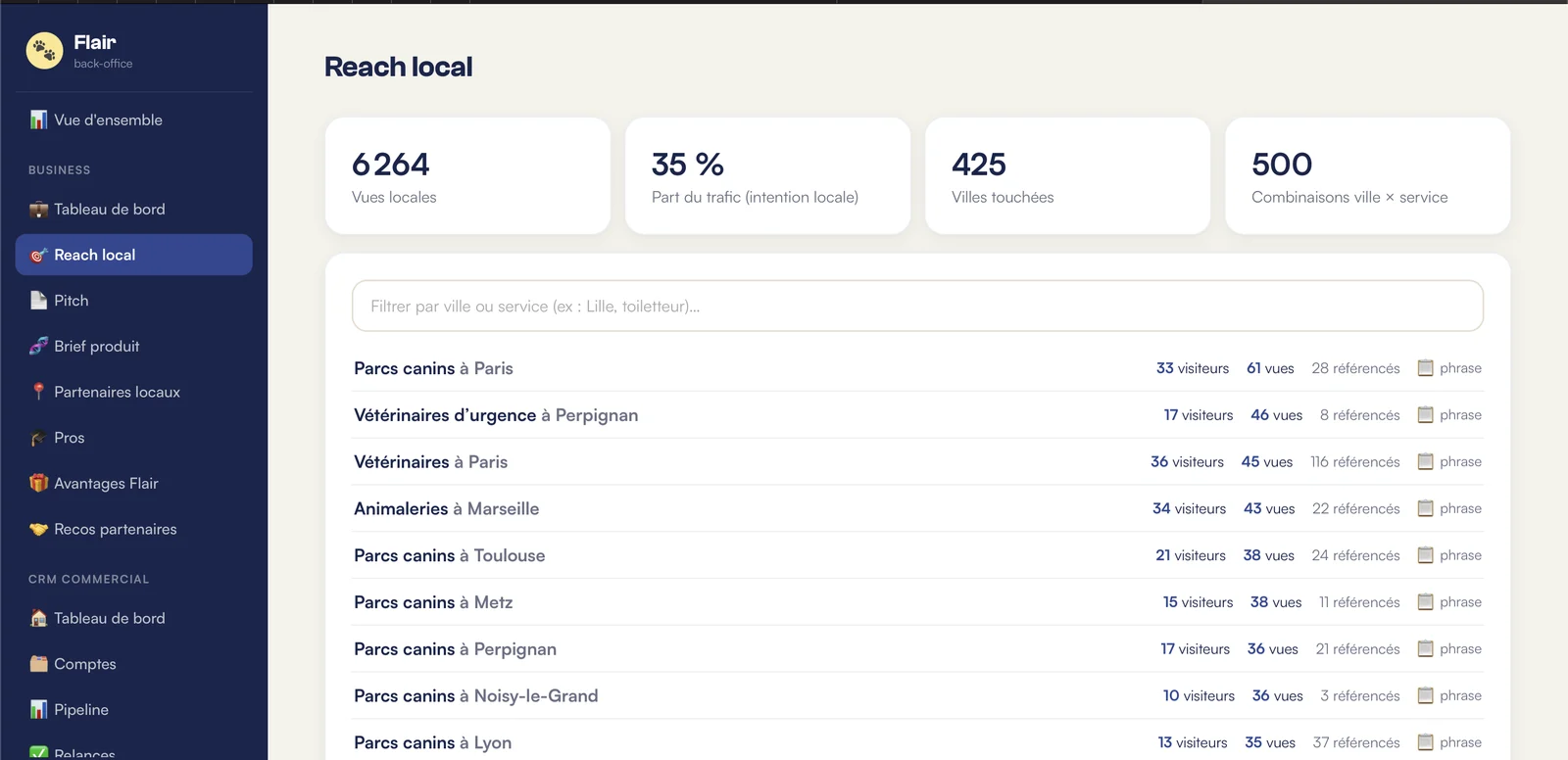
Task: Click the 6264 Vues locales stat card
Action: coord(467,176)
